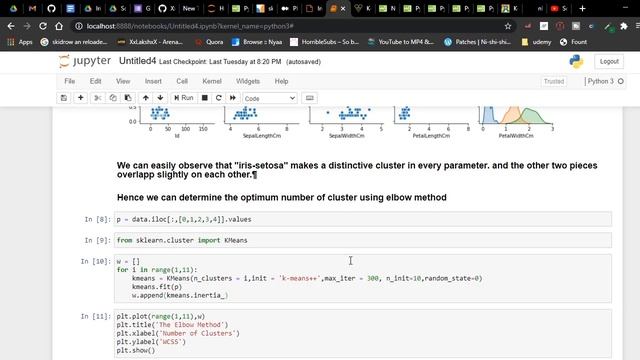The width and height of the screenshot is (640, 360).
Task: Open the Help menu
Action: 281,81
